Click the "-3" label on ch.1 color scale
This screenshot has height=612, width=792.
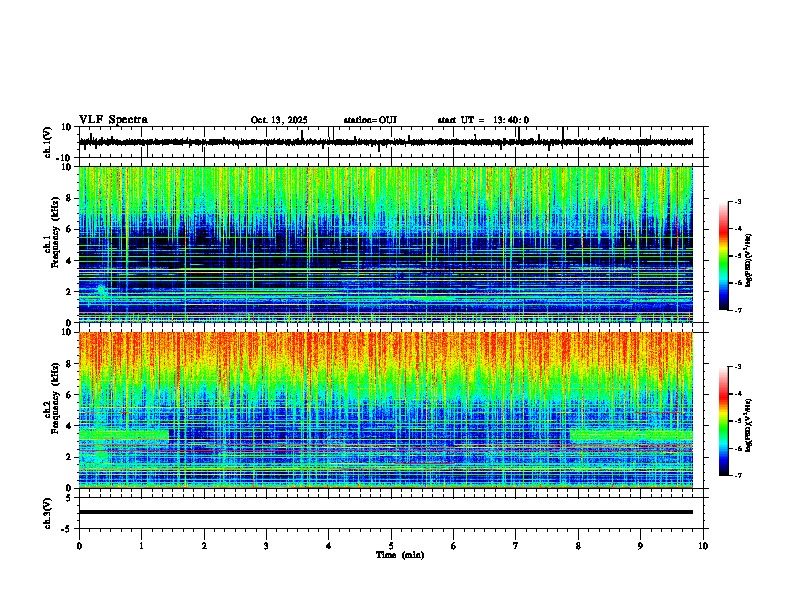(x=738, y=201)
